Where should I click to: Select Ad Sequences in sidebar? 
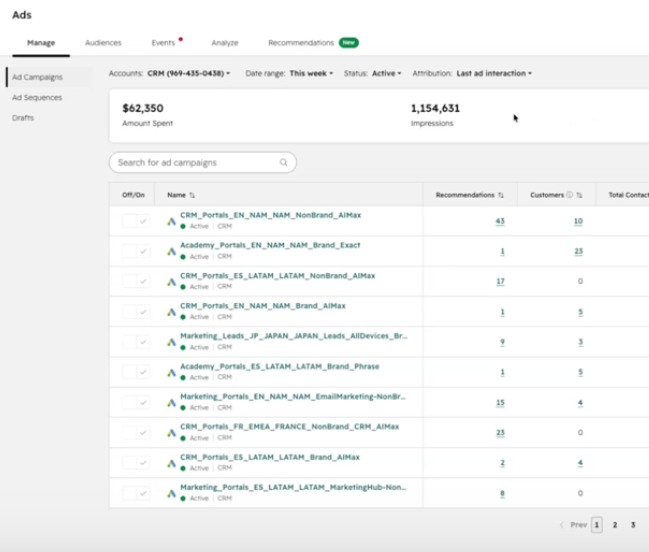coord(37,98)
